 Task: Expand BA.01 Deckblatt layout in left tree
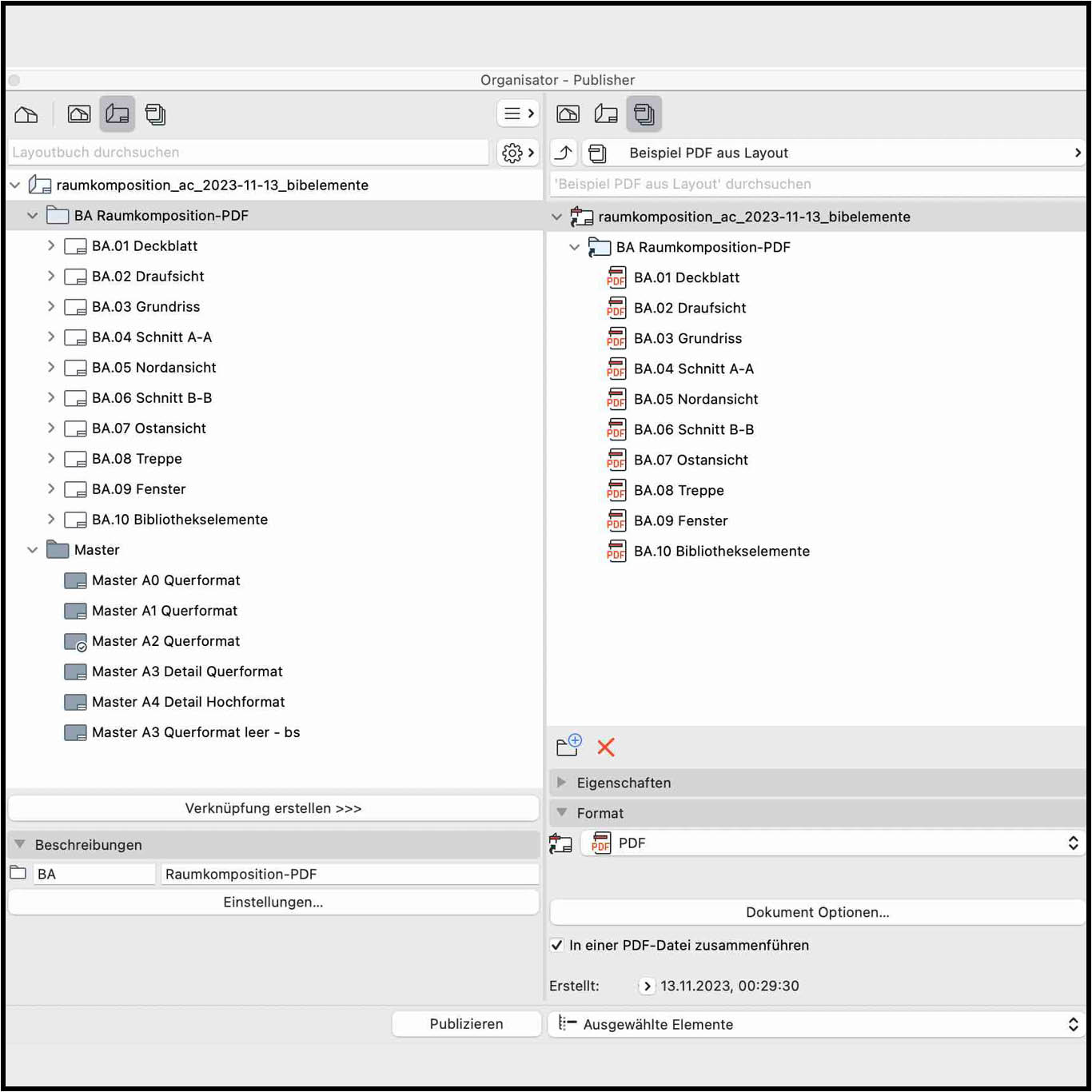pyautogui.click(x=50, y=245)
